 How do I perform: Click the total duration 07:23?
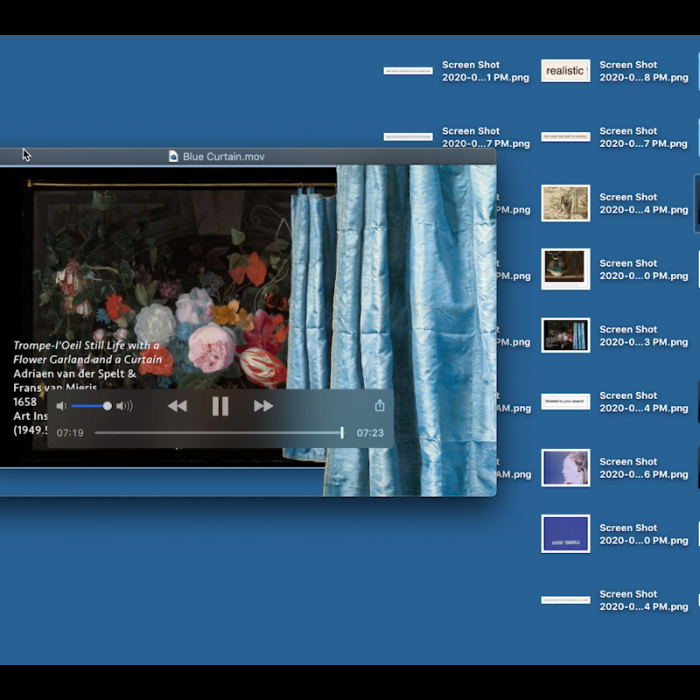click(x=370, y=433)
